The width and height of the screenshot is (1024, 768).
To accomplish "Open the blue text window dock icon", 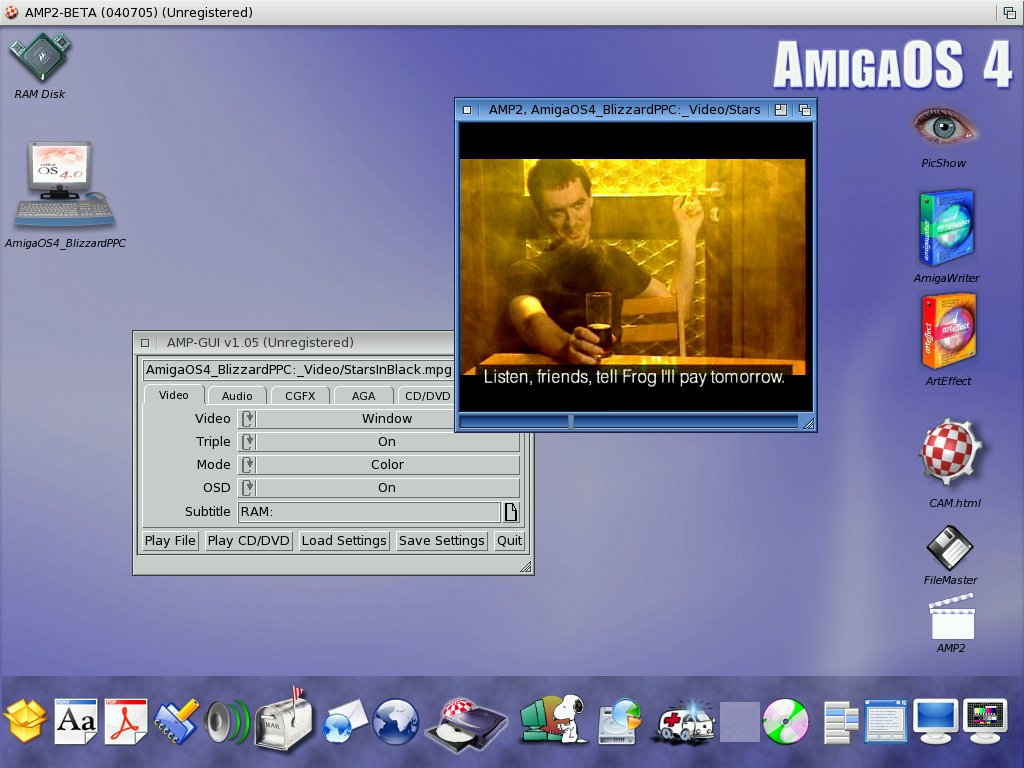I will point(886,721).
